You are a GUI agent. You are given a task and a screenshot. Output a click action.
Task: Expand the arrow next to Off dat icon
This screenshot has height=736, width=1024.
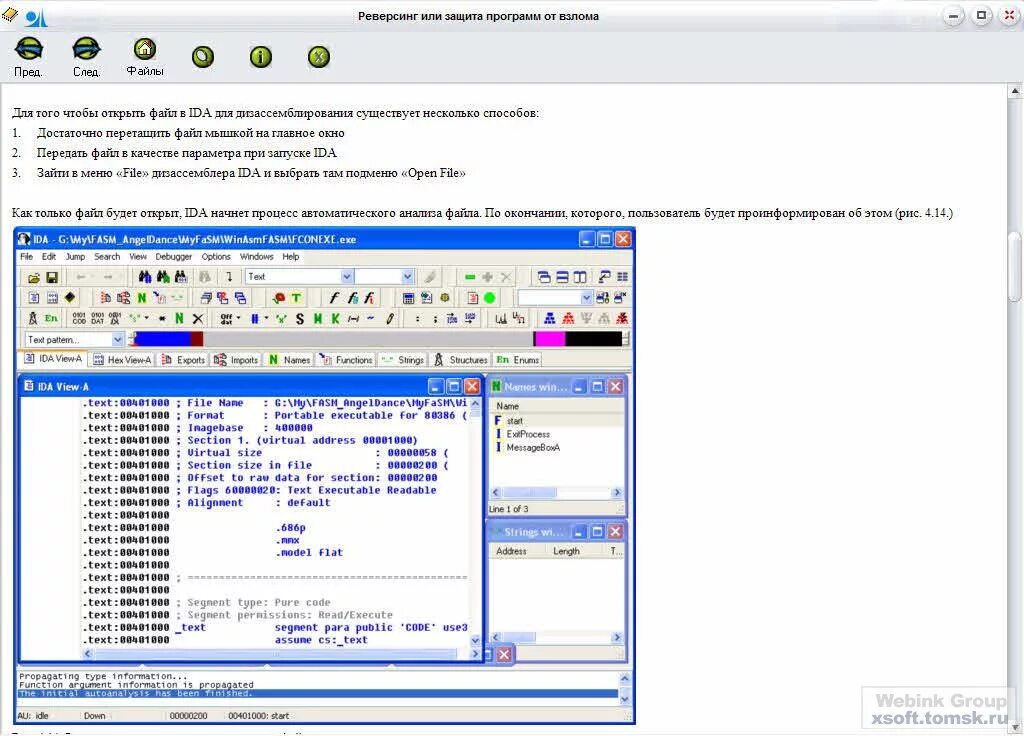click(x=238, y=319)
